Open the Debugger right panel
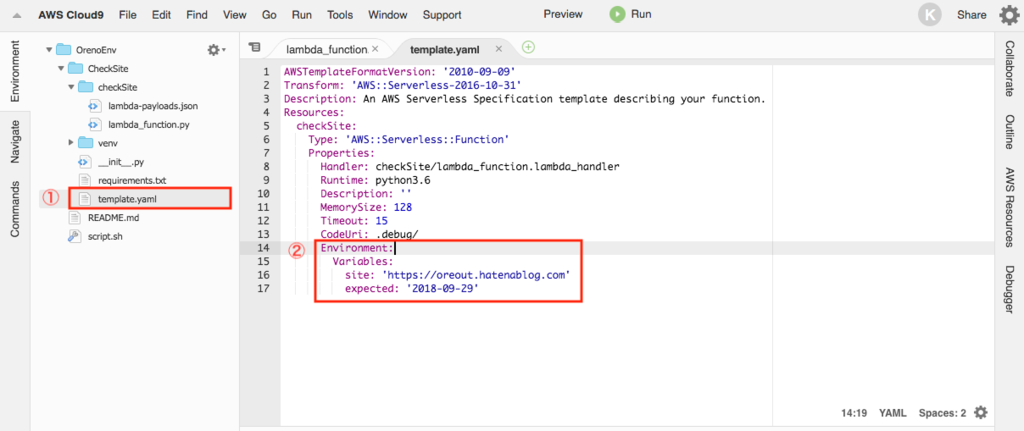The image size is (1024, 431). (1009, 289)
